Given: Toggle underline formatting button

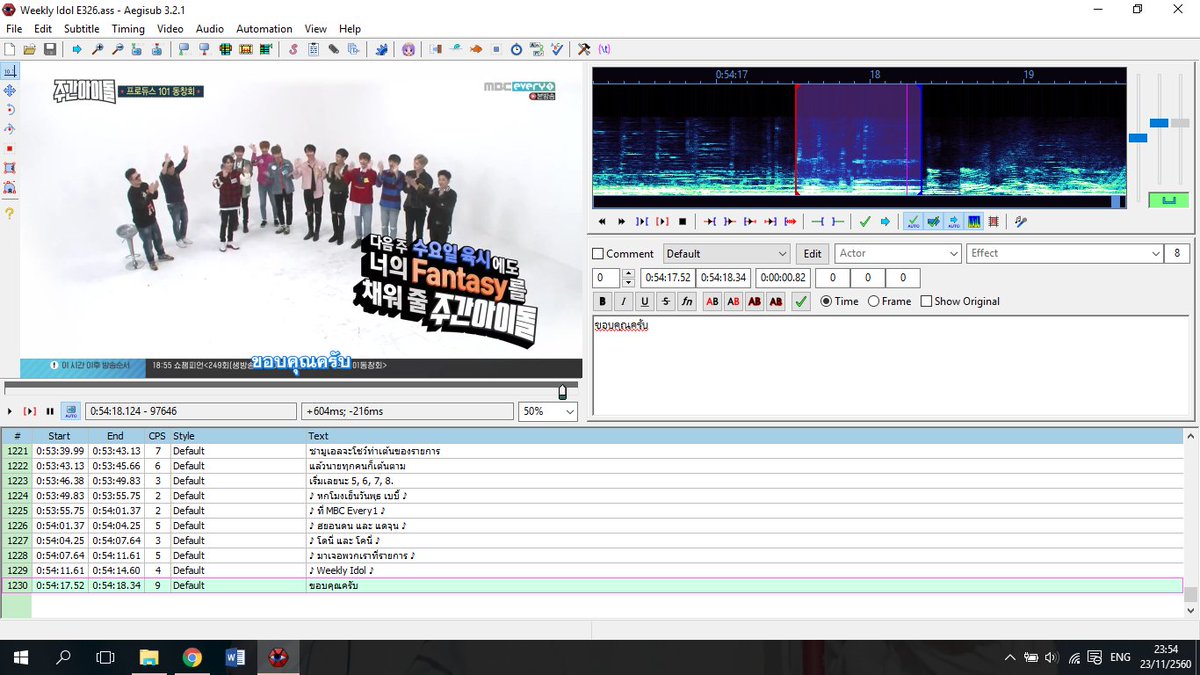Looking at the screenshot, I should 645,301.
